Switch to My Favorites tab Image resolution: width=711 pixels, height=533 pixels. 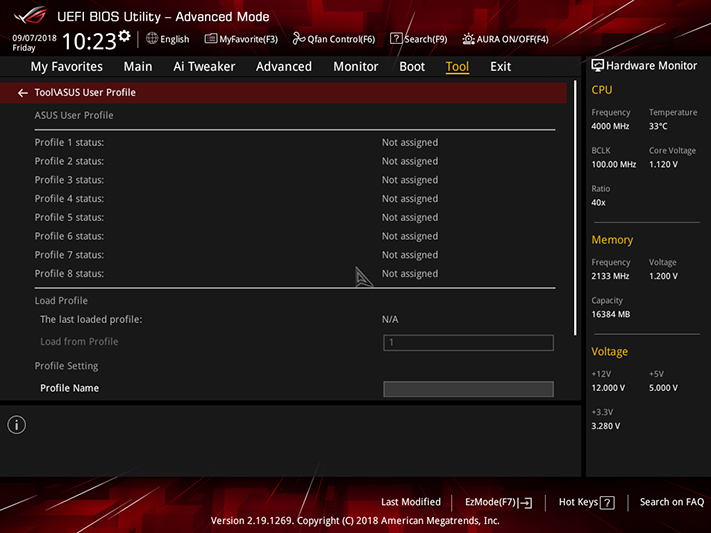[x=67, y=67]
